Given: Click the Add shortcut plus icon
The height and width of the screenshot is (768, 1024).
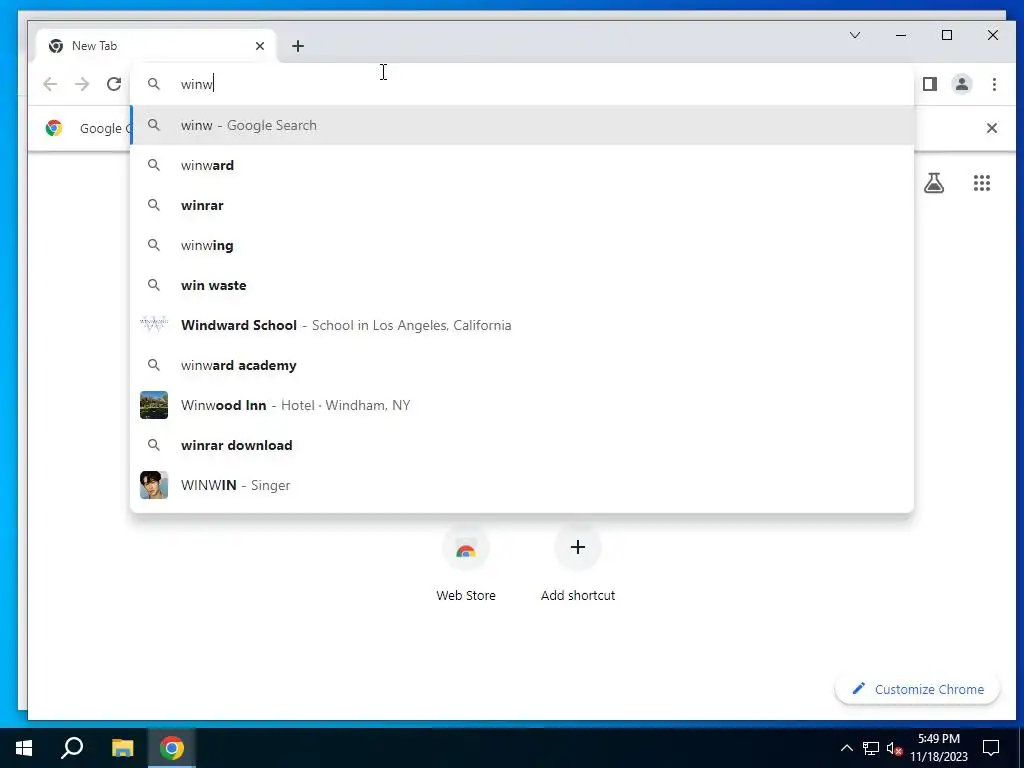Looking at the screenshot, I should click(x=578, y=547).
